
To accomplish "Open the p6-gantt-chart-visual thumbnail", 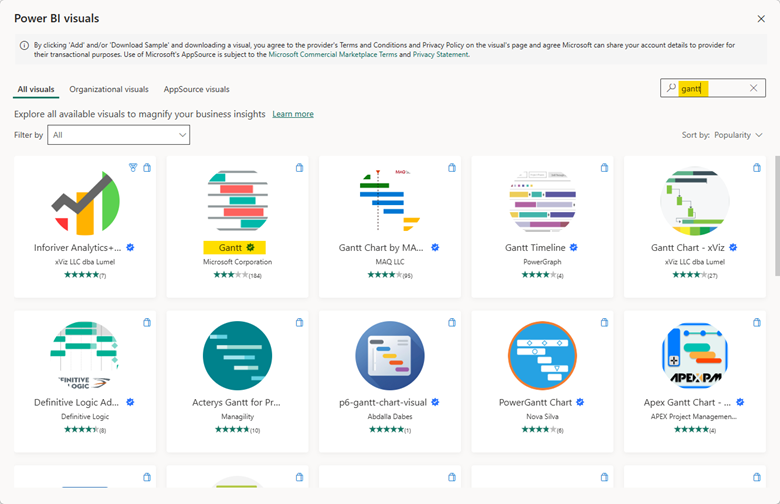I will point(390,355).
